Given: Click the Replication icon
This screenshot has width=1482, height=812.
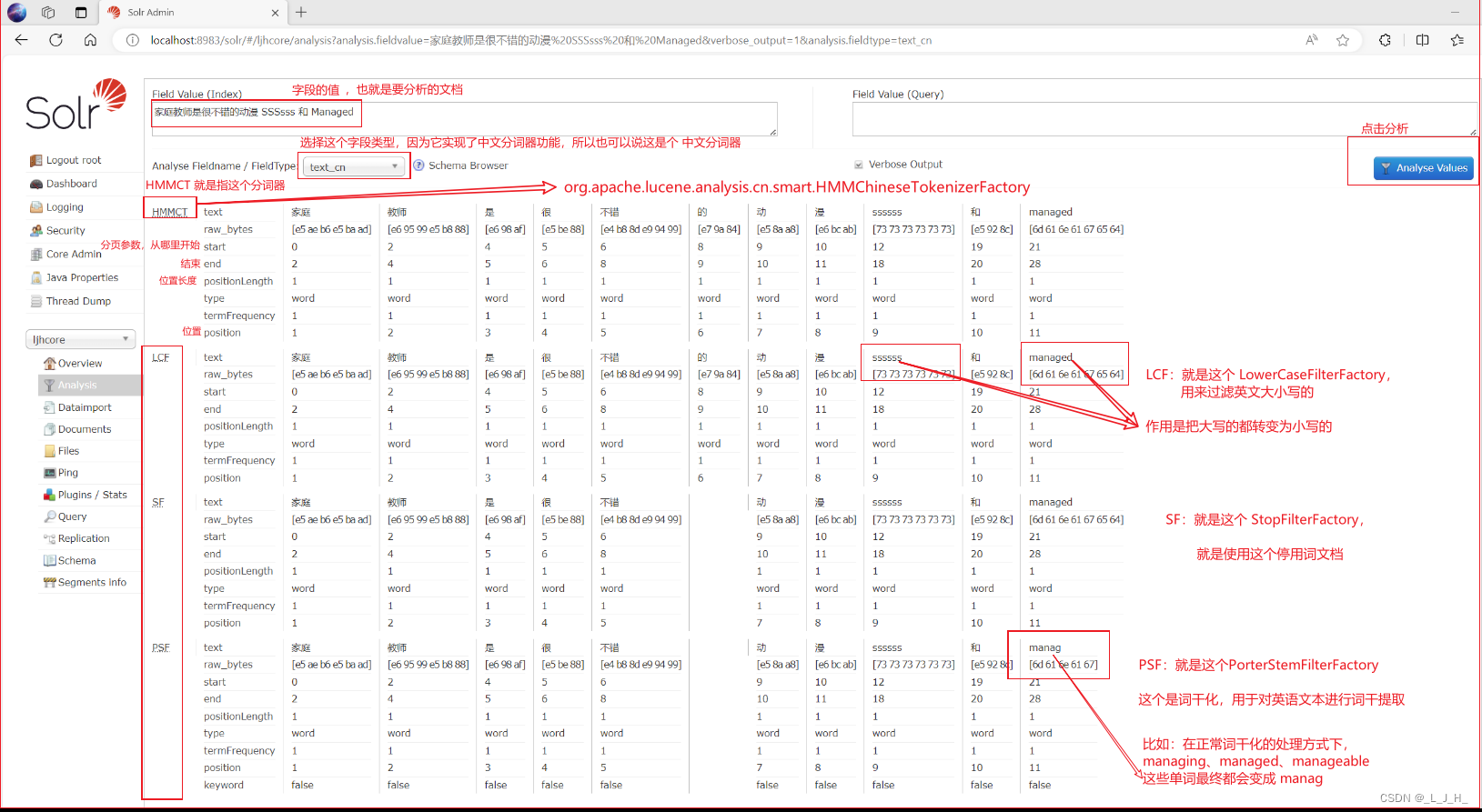Looking at the screenshot, I should [x=50, y=539].
